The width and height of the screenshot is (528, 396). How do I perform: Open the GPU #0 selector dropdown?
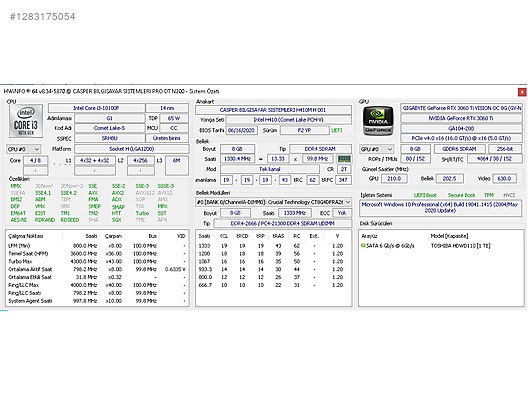376,149
